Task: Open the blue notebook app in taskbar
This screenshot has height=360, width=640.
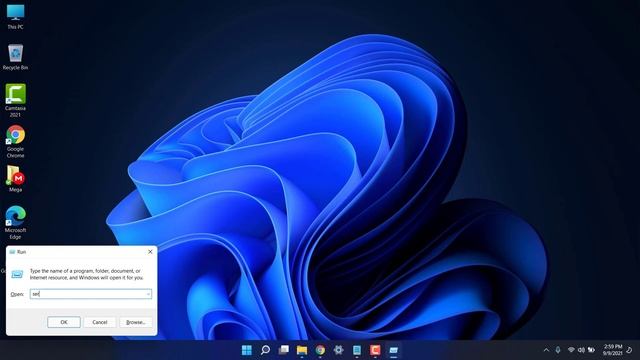Action: pyautogui.click(x=357, y=350)
